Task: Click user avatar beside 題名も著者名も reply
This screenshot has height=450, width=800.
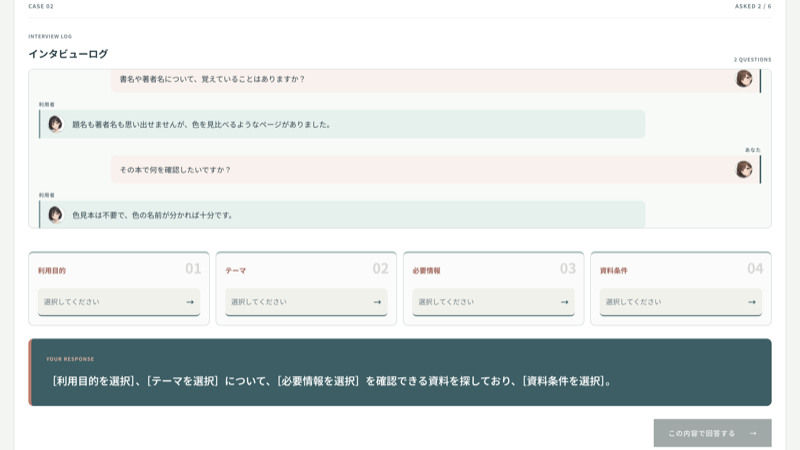Action: point(56,124)
